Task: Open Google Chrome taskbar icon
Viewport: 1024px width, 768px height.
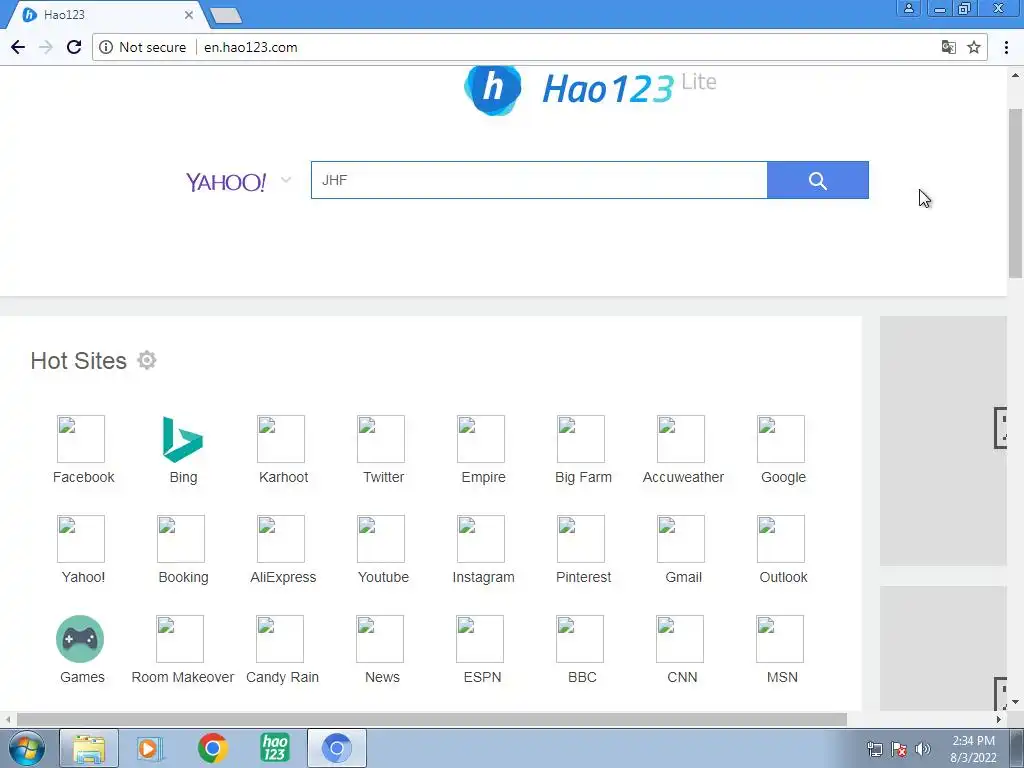Action: tap(212, 748)
